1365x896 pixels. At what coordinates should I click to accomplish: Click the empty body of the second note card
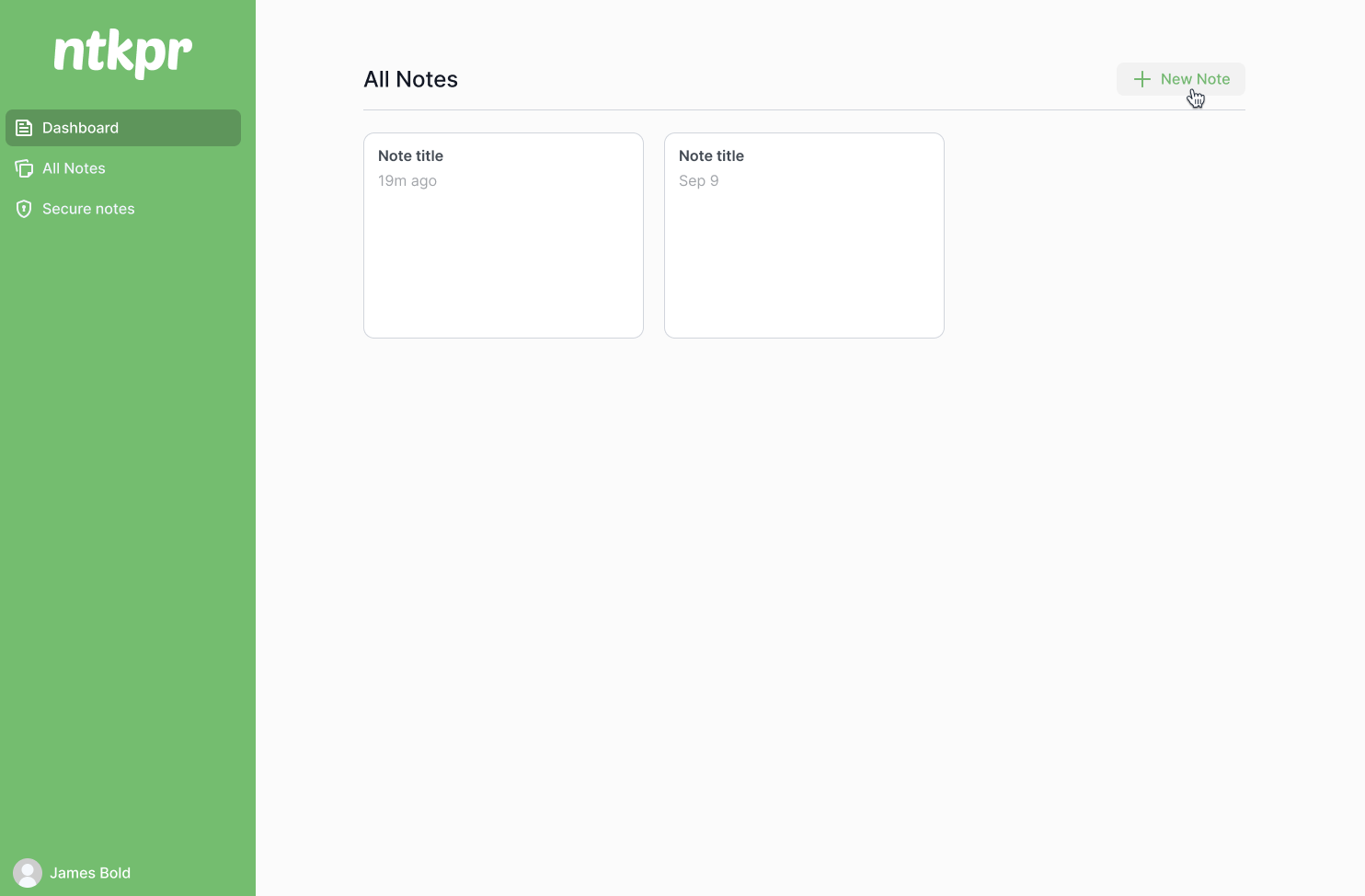pos(804,267)
